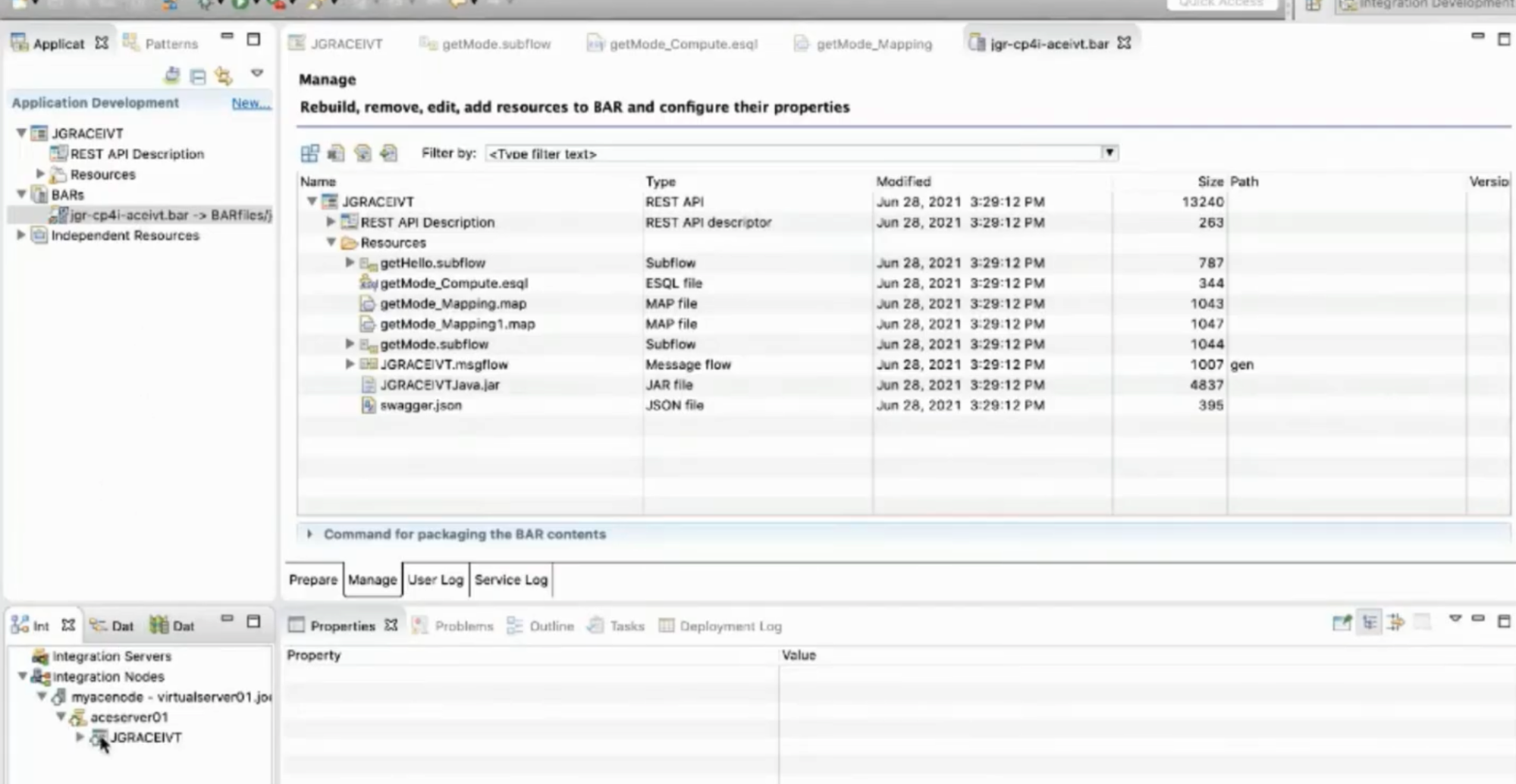Click the New link in Application Development
This screenshot has width=1516, height=784.
(x=250, y=102)
